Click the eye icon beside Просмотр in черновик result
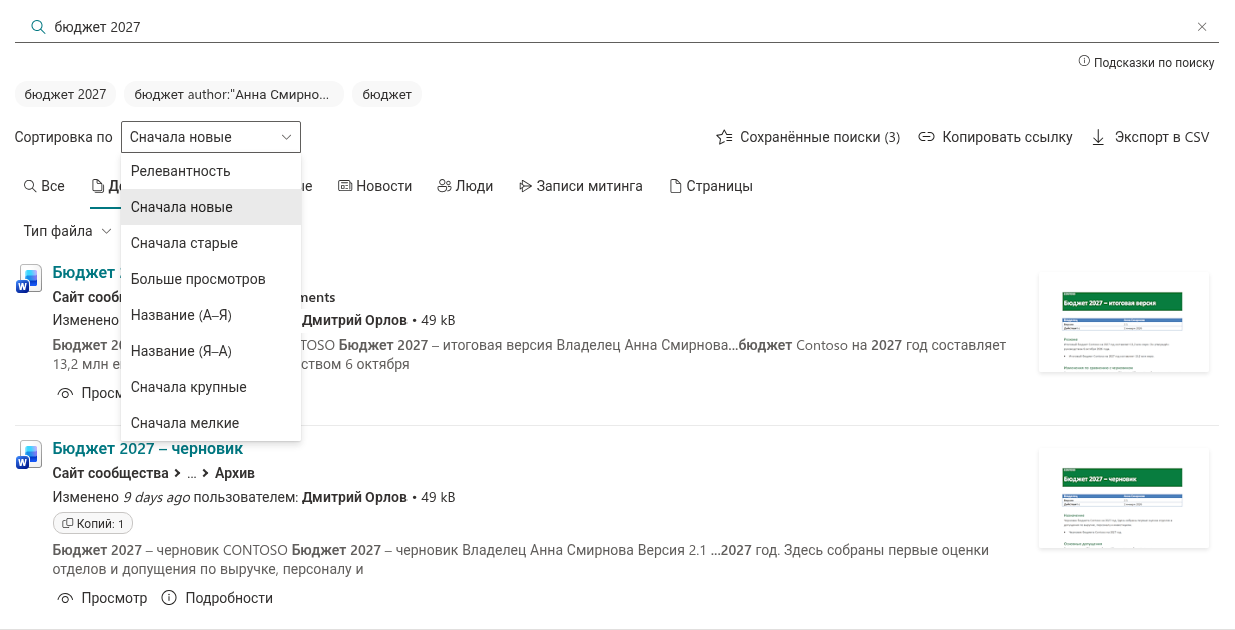 (65, 598)
